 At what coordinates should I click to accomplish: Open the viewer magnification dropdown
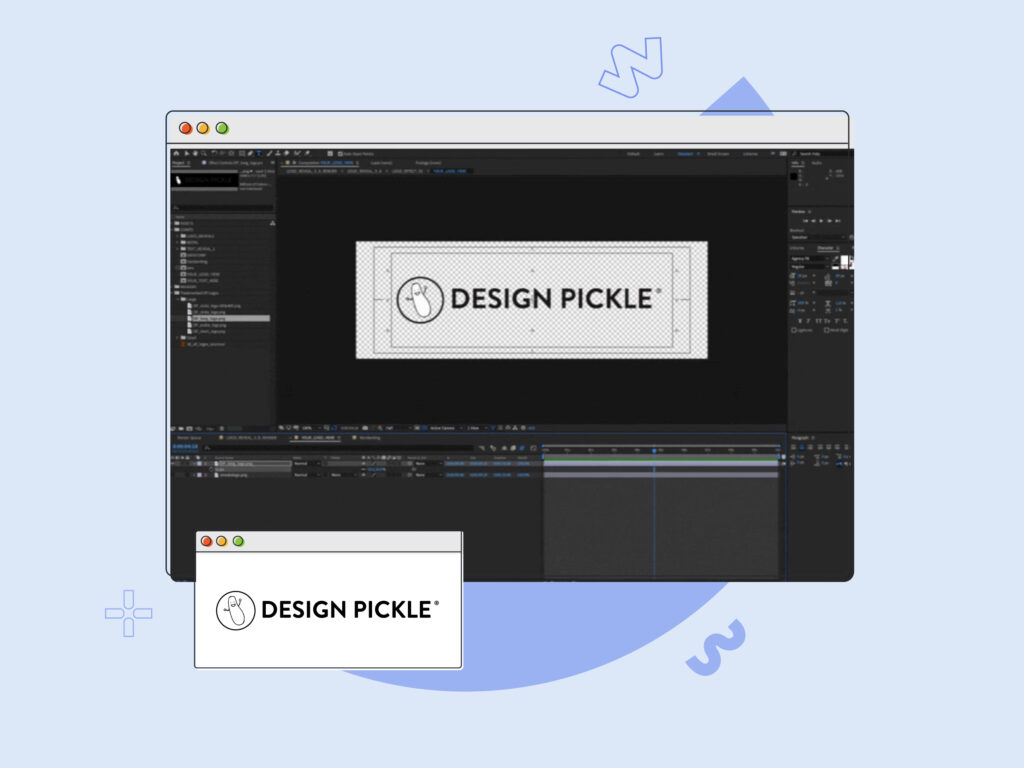point(310,428)
